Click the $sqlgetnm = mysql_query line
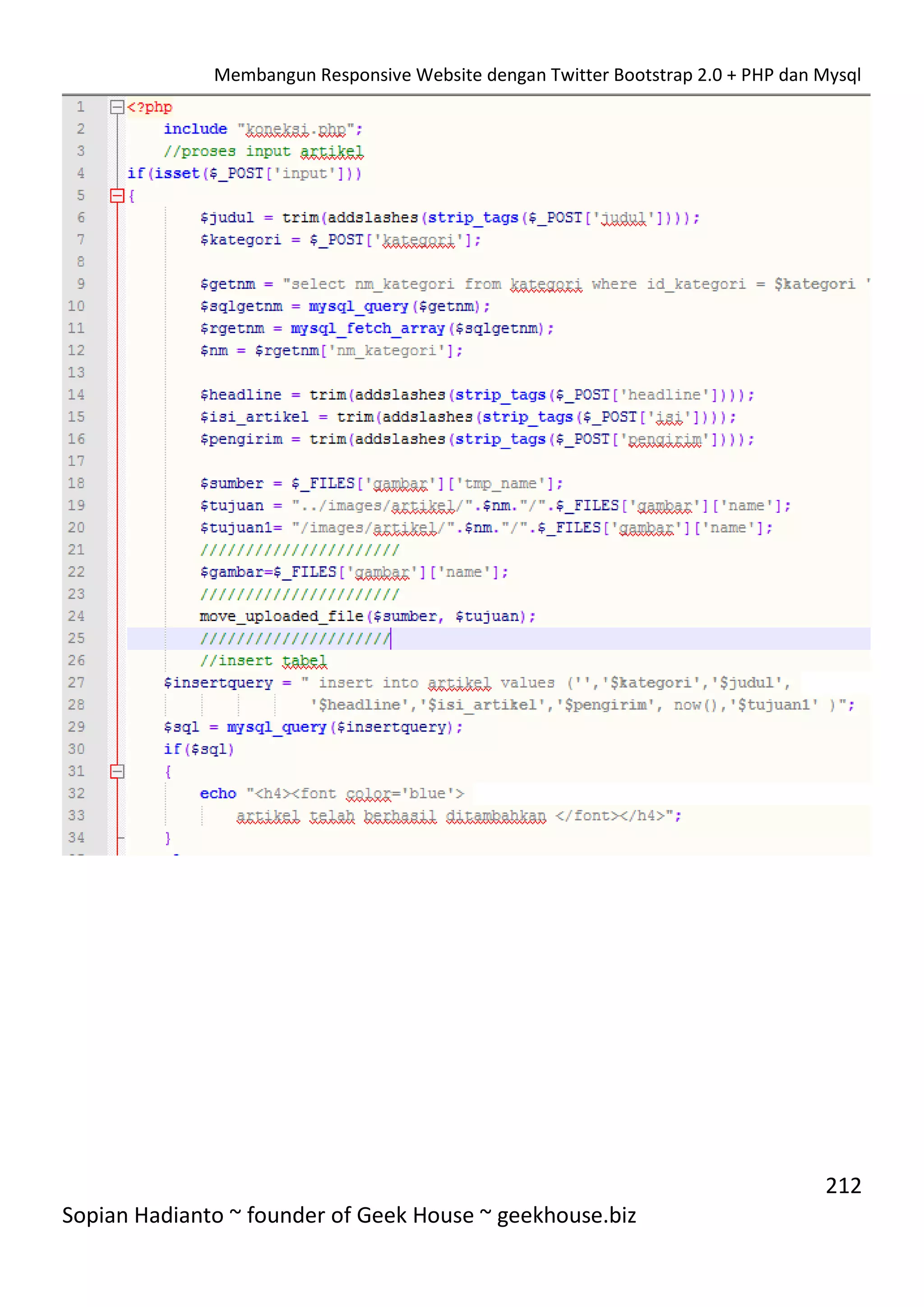This screenshot has height=1307, width=924. [345, 306]
